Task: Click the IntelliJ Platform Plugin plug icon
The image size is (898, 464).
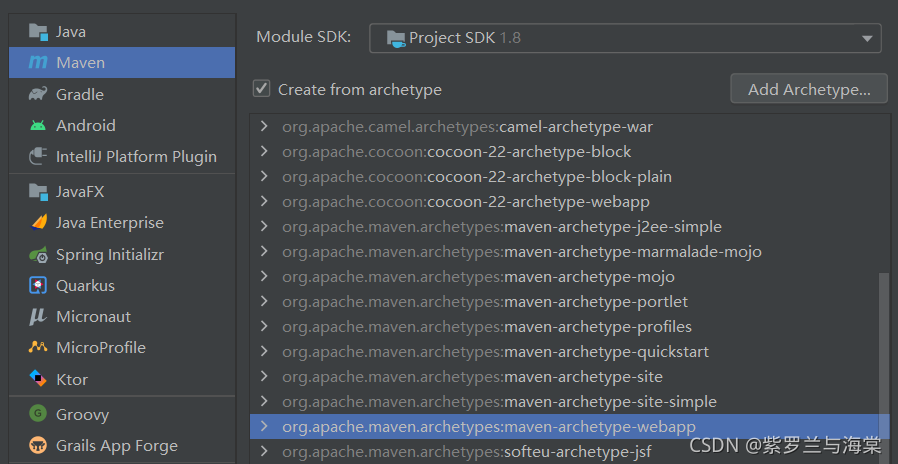Action: click(38, 156)
